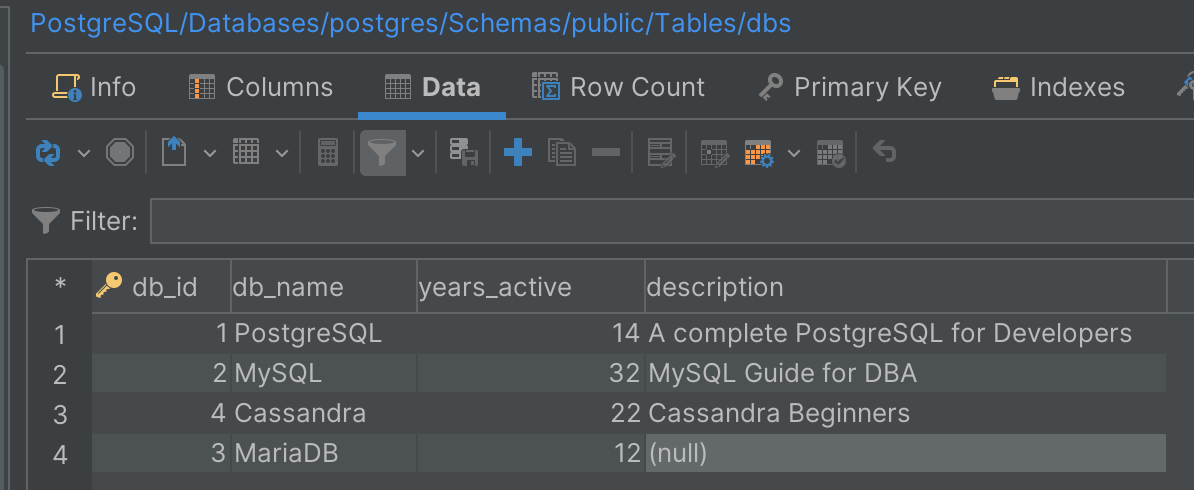Toggle the filter funnel button

point(382,153)
